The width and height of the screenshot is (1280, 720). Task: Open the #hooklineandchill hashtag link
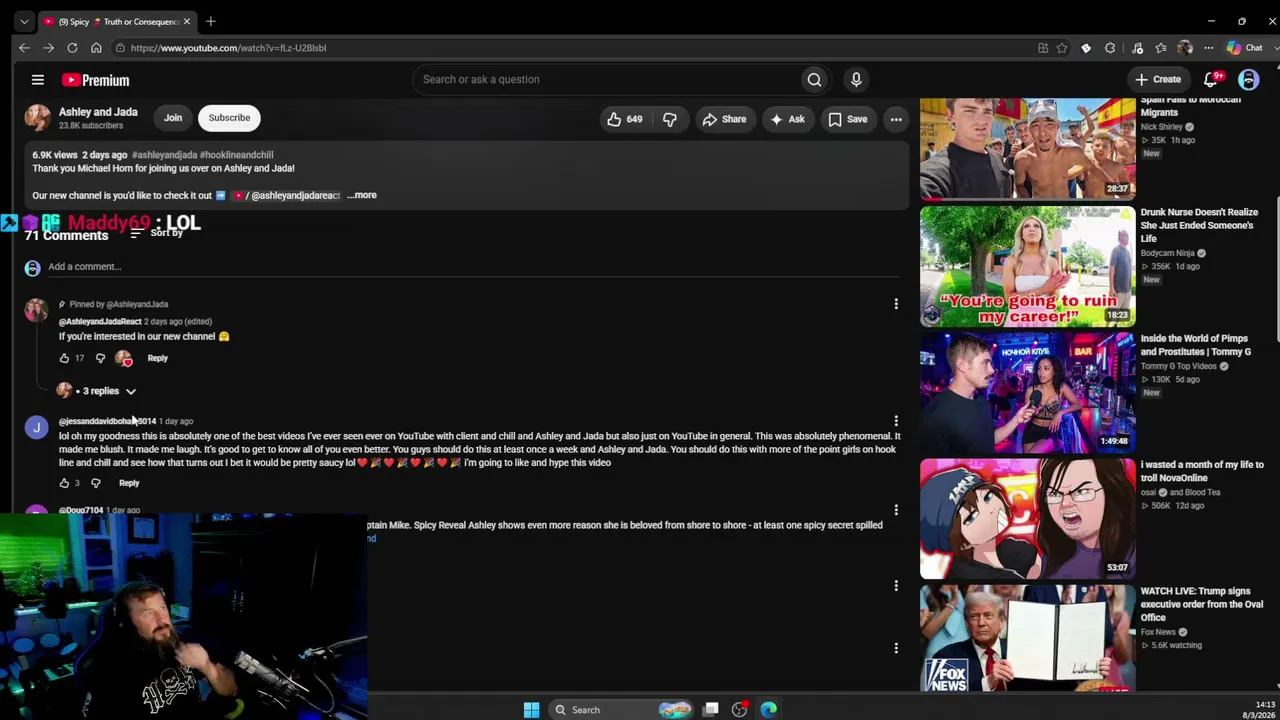pos(236,155)
